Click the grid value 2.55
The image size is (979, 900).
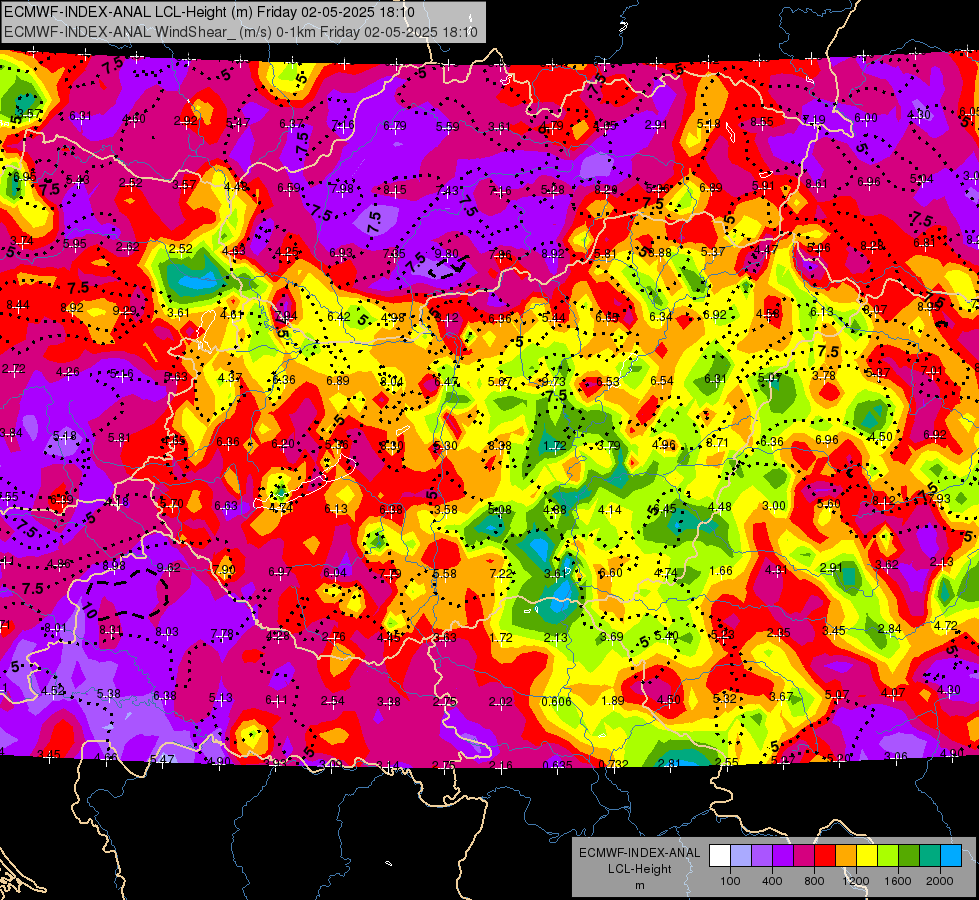(727, 763)
